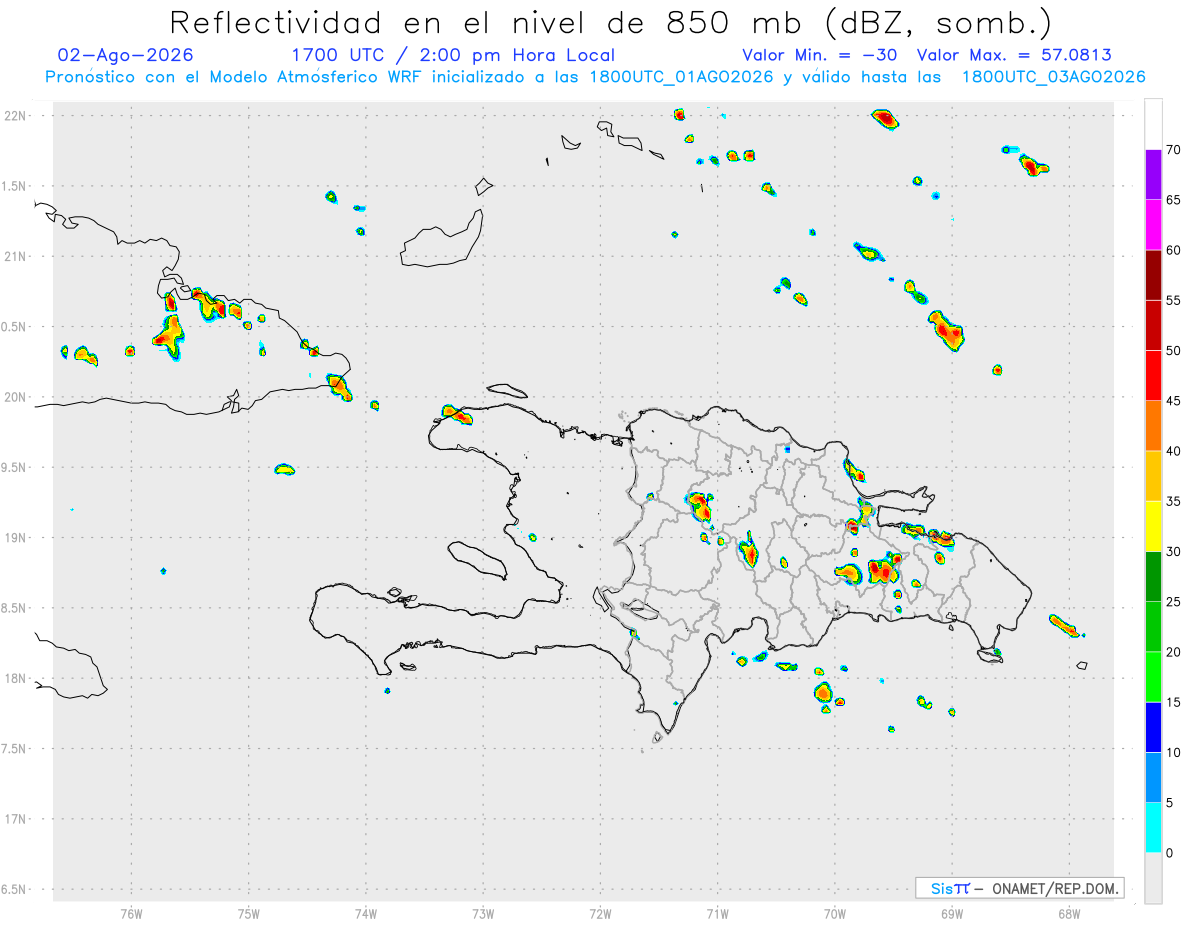Click the '68W' longitude axis label

(x=1069, y=913)
